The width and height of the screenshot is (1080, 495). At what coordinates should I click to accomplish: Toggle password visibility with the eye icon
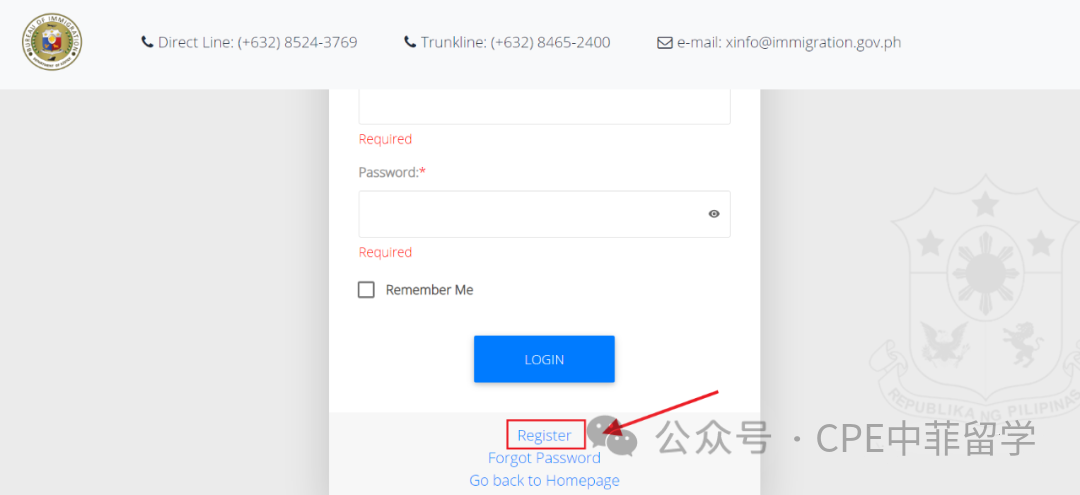714,214
